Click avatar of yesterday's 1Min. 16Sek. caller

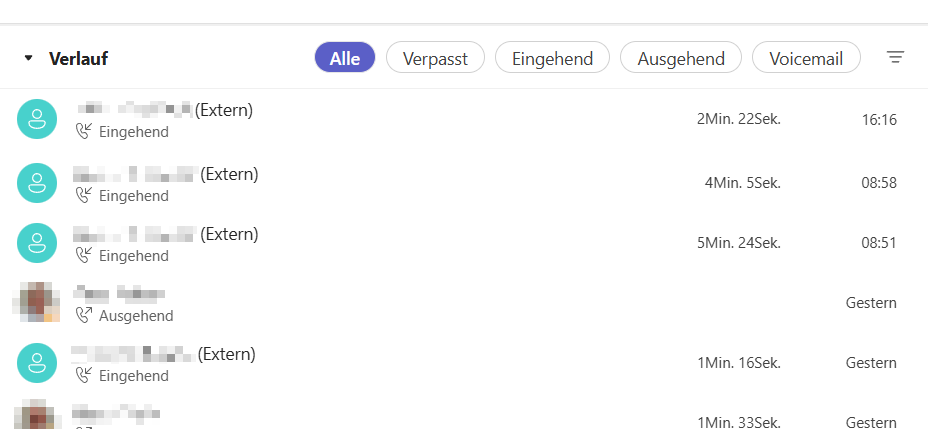coord(37,362)
